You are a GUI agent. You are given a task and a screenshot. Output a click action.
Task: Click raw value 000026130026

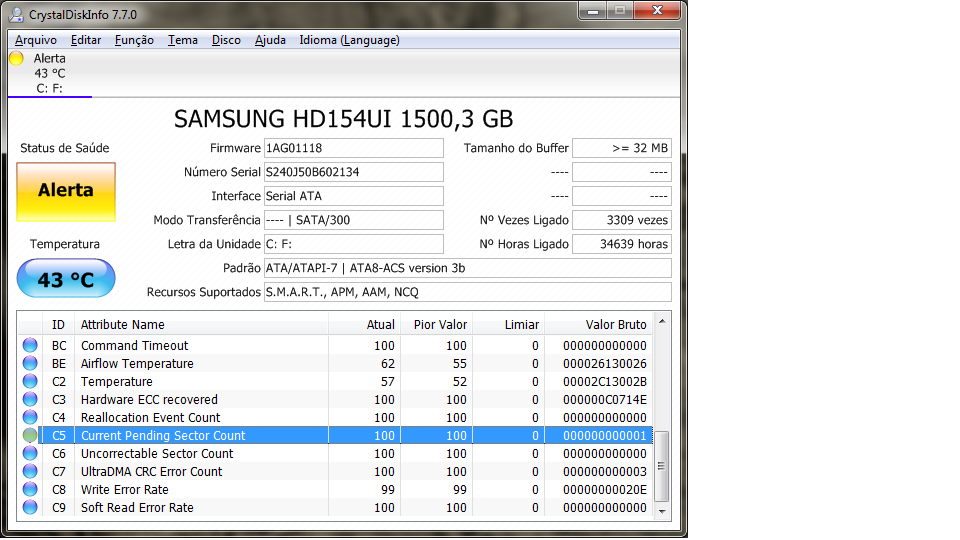pyautogui.click(x=605, y=364)
